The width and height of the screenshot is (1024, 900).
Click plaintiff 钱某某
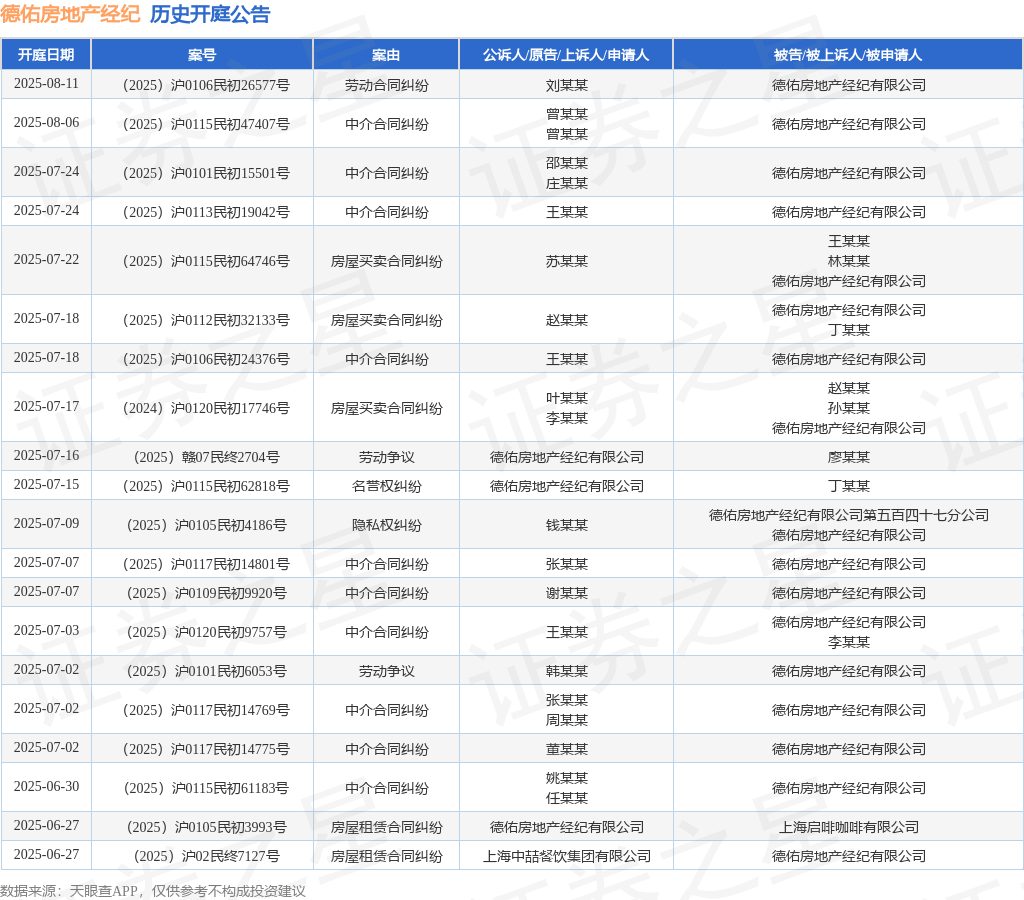pos(567,525)
